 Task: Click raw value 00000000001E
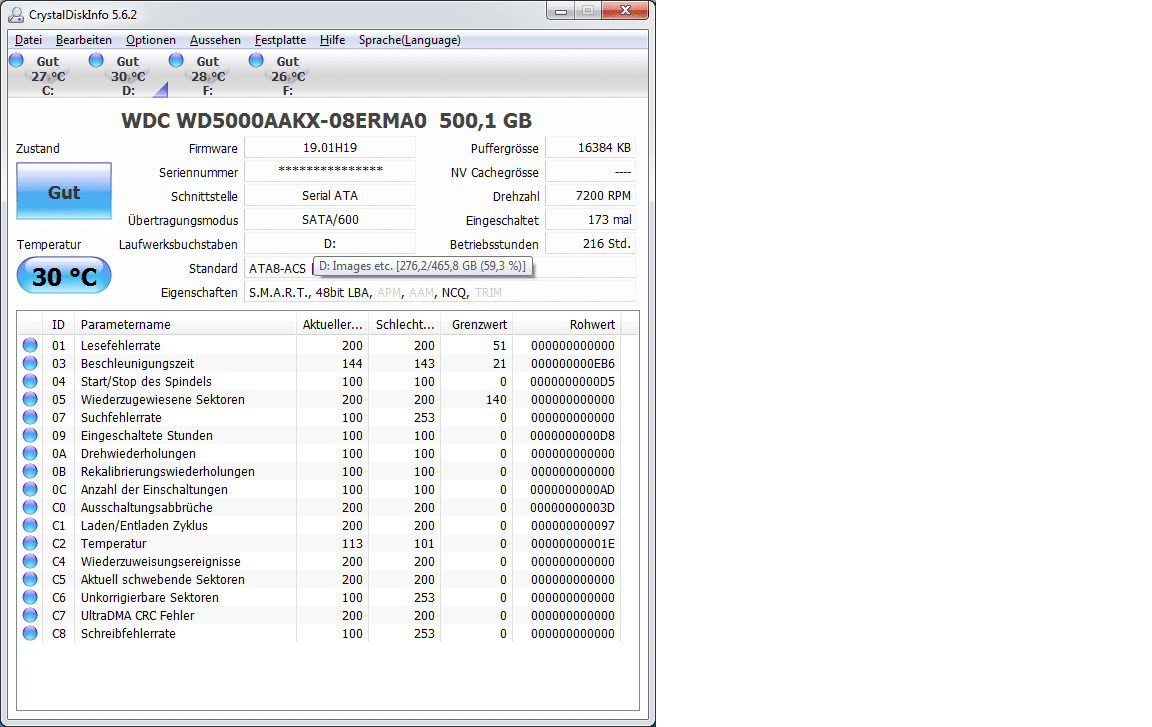tap(573, 543)
